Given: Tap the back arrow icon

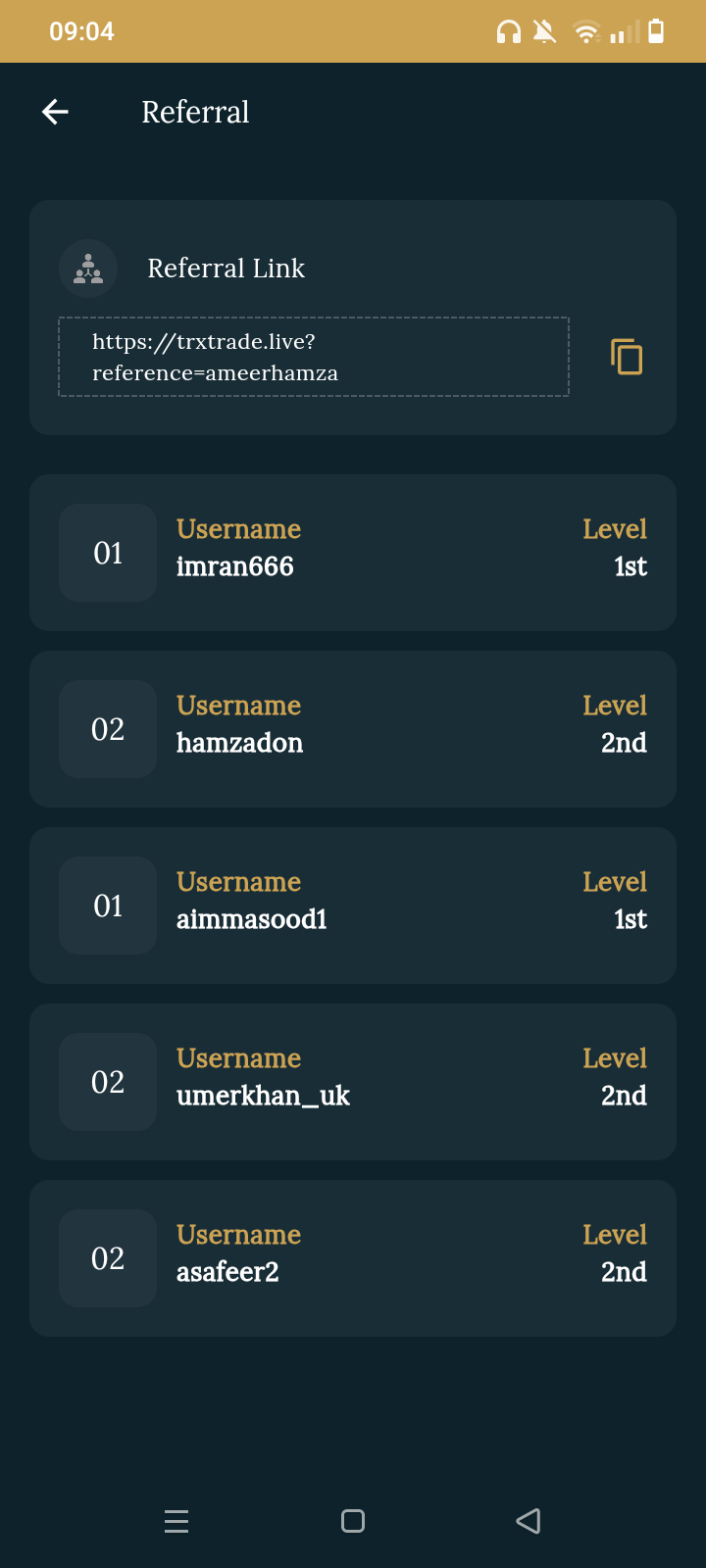Looking at the screenshot, I should coord(55,112).
